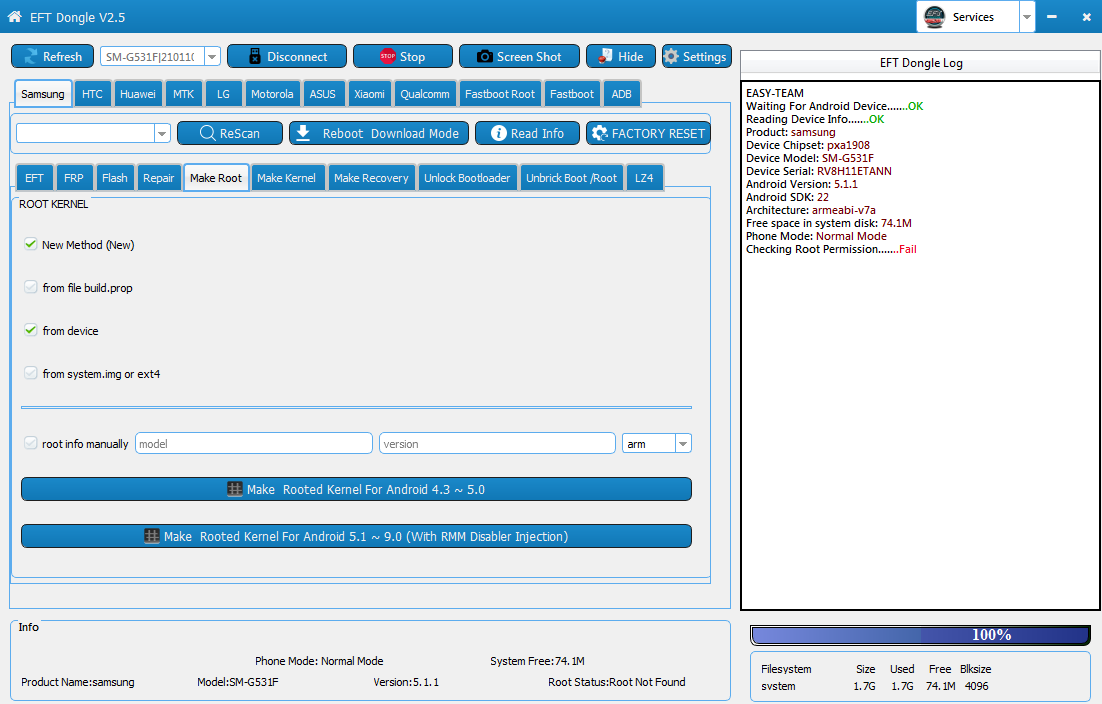Image resolution: width=1102 pixels, height=704 pixels.
Task: Open the Unlock Bootloader tab
Action: [467, 178]
